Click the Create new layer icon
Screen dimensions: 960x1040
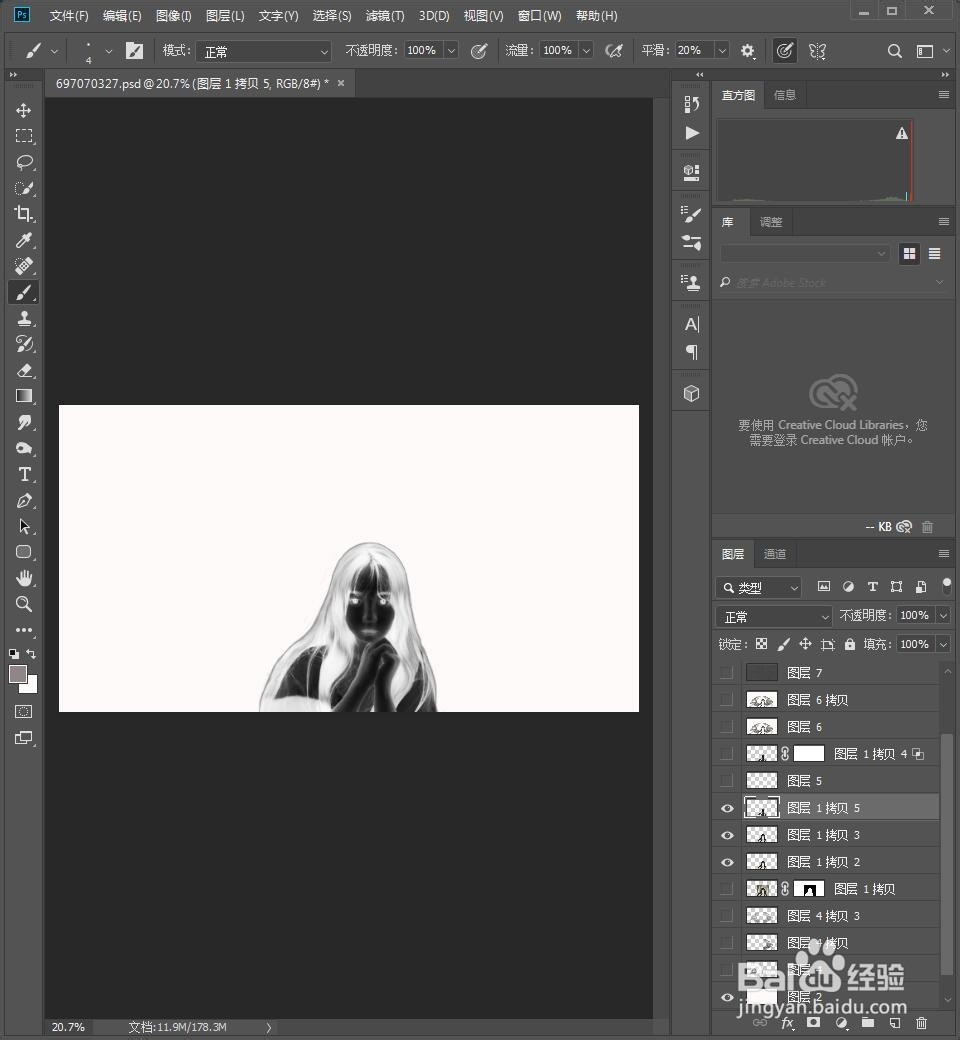pos(895,1024)
